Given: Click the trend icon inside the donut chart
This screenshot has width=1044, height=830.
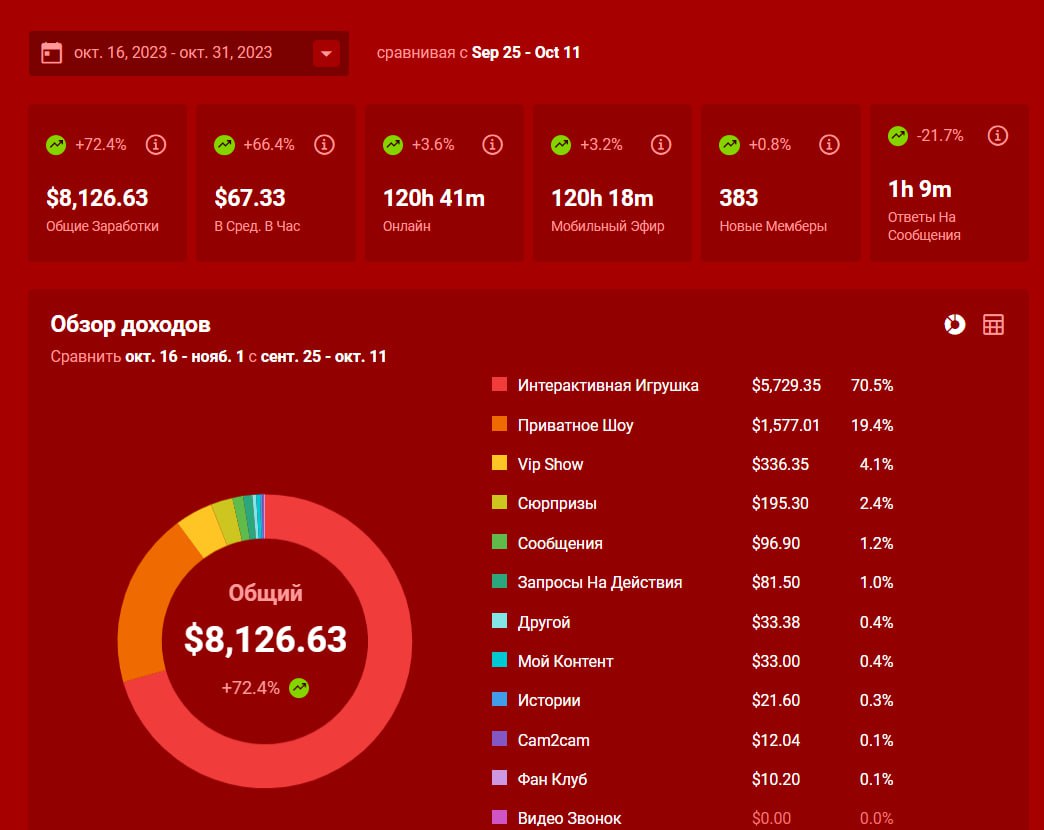Looking at the screenshot, I should [x=298, y=688].
